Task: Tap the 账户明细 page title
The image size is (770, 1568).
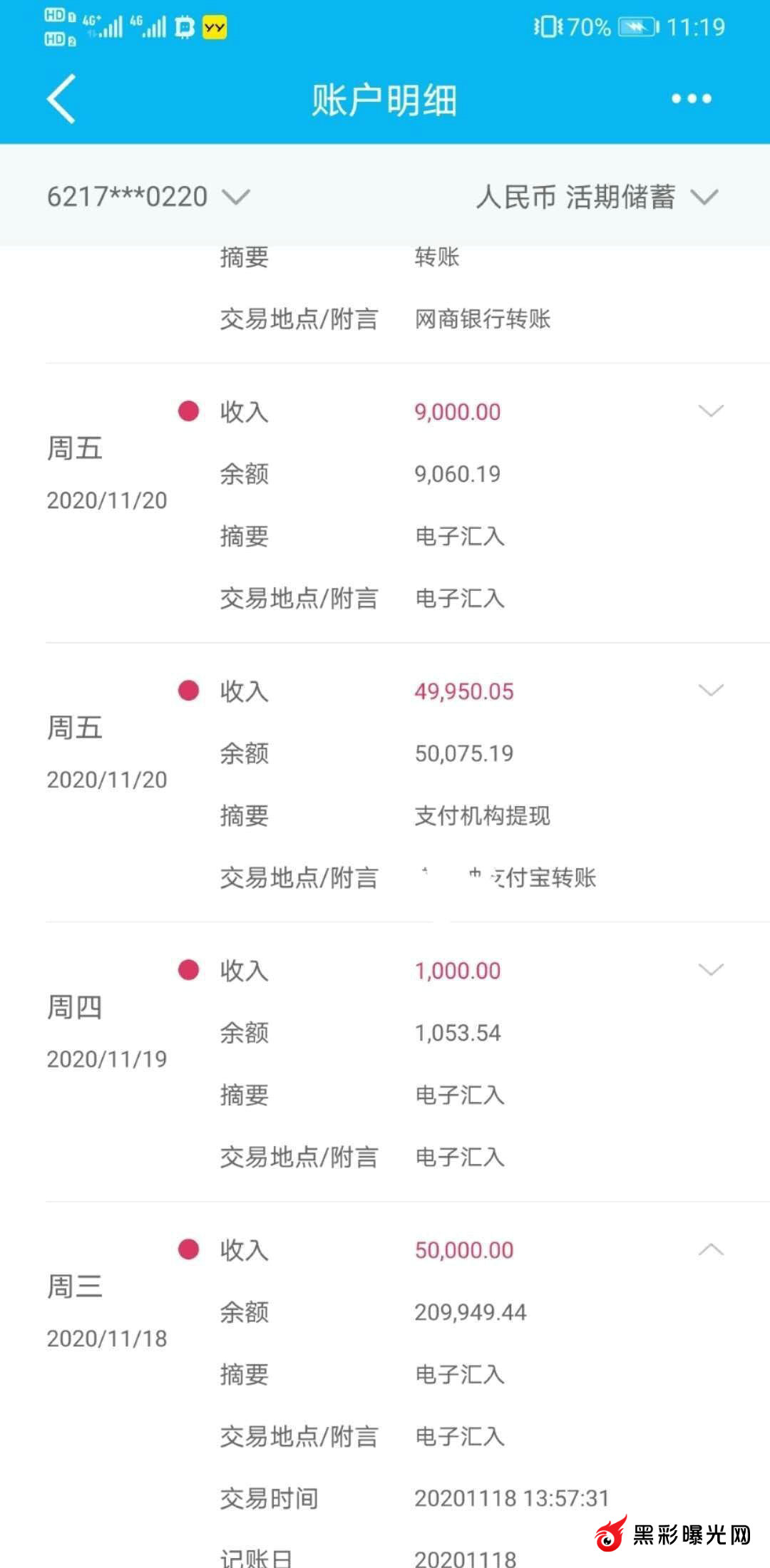Action: (384, 100)
